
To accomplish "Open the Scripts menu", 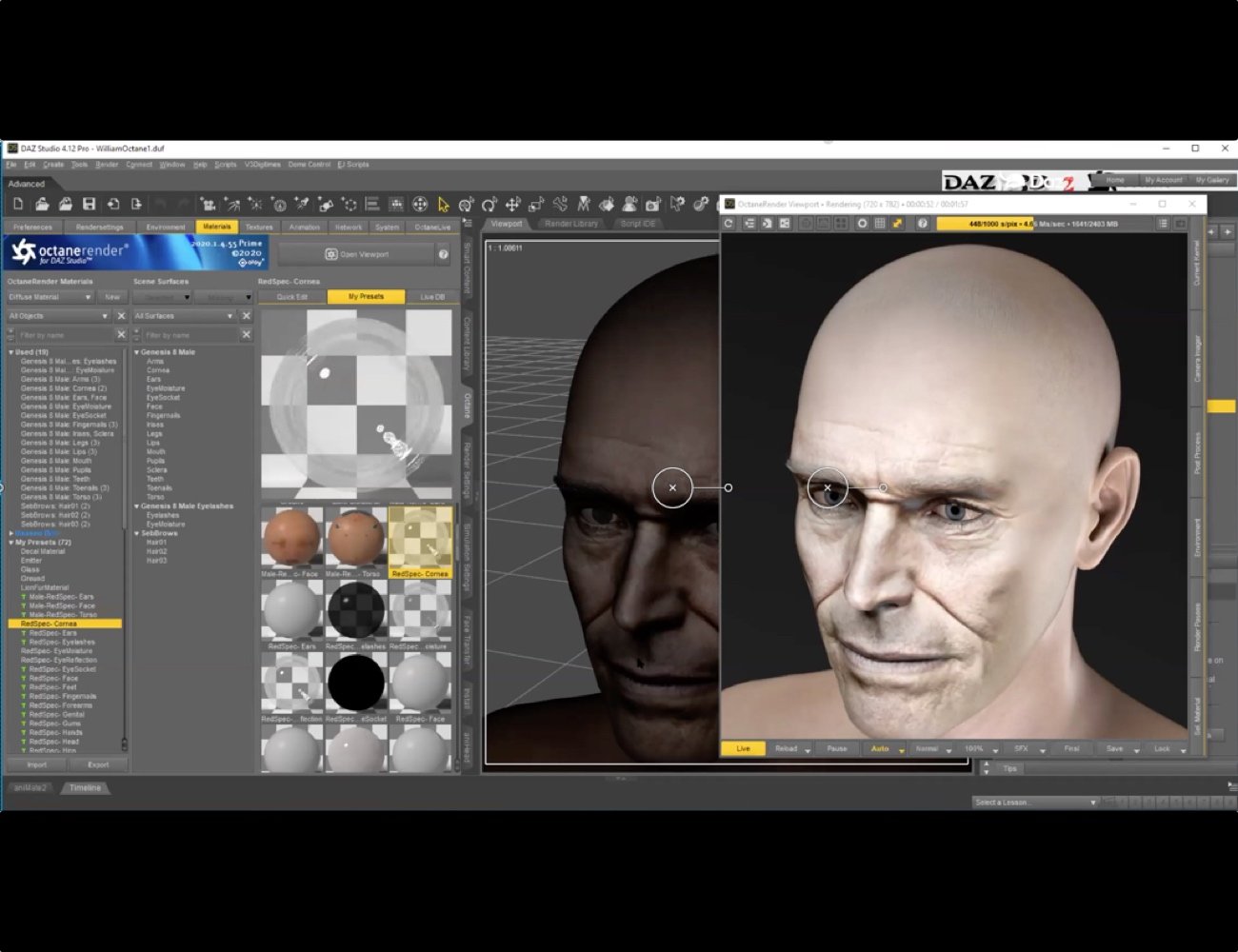I will click(226, 165).
